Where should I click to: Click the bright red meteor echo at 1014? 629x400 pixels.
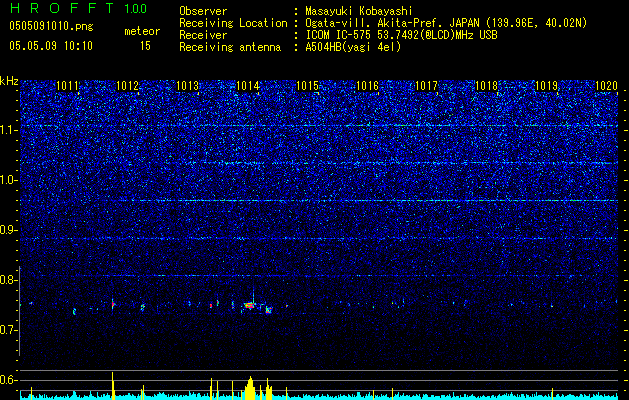250,306
